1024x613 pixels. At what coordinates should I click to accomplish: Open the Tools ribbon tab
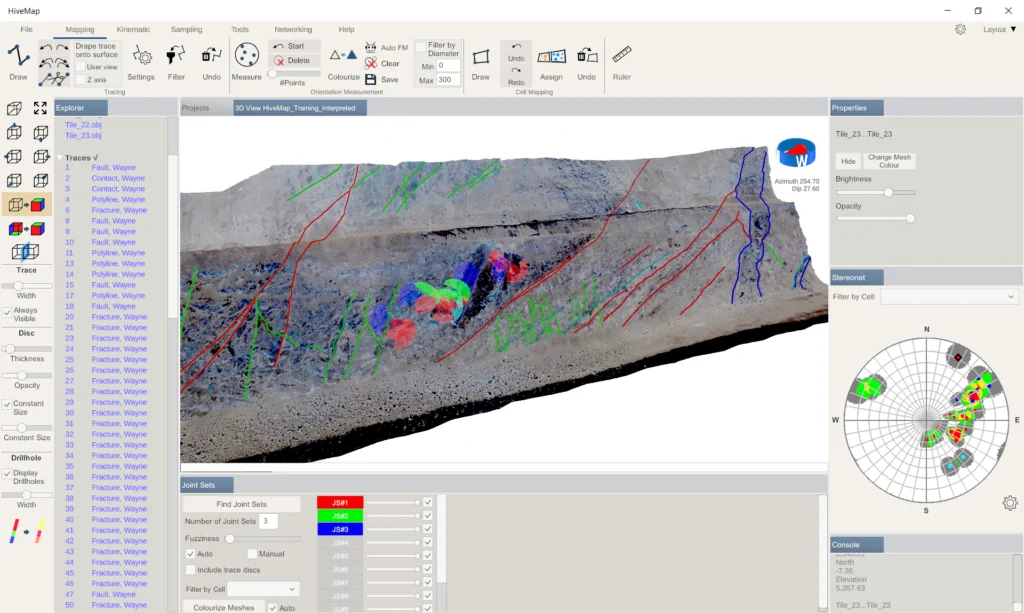240,29
